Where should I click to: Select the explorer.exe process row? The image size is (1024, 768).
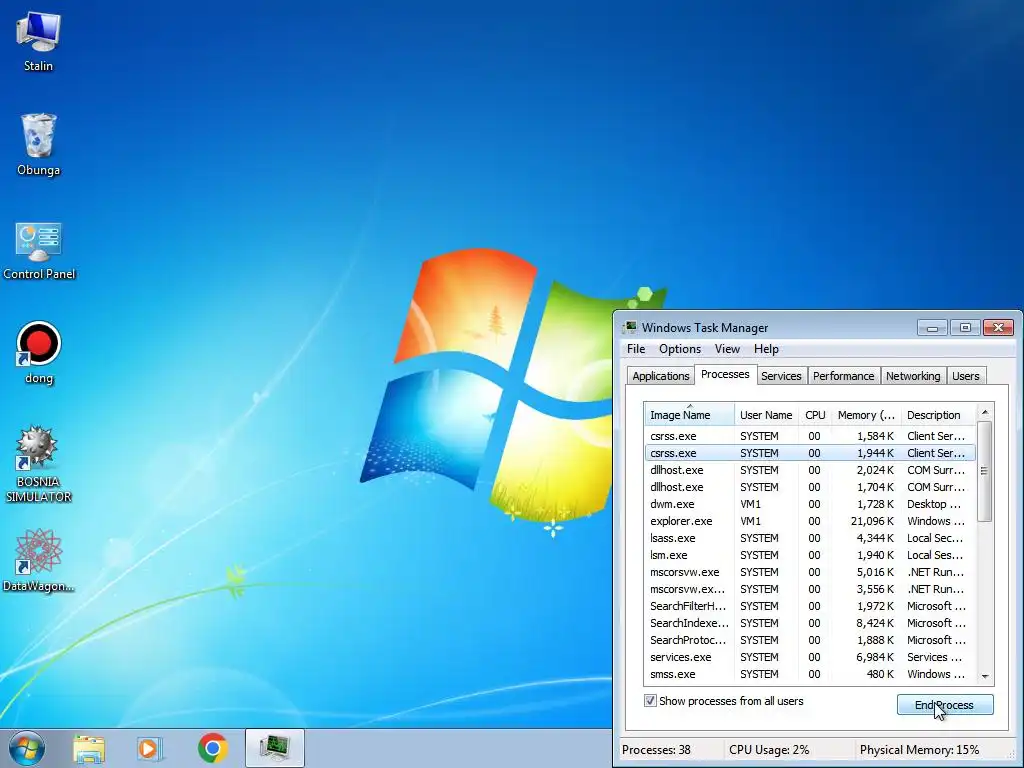click(x=810, y=520)
